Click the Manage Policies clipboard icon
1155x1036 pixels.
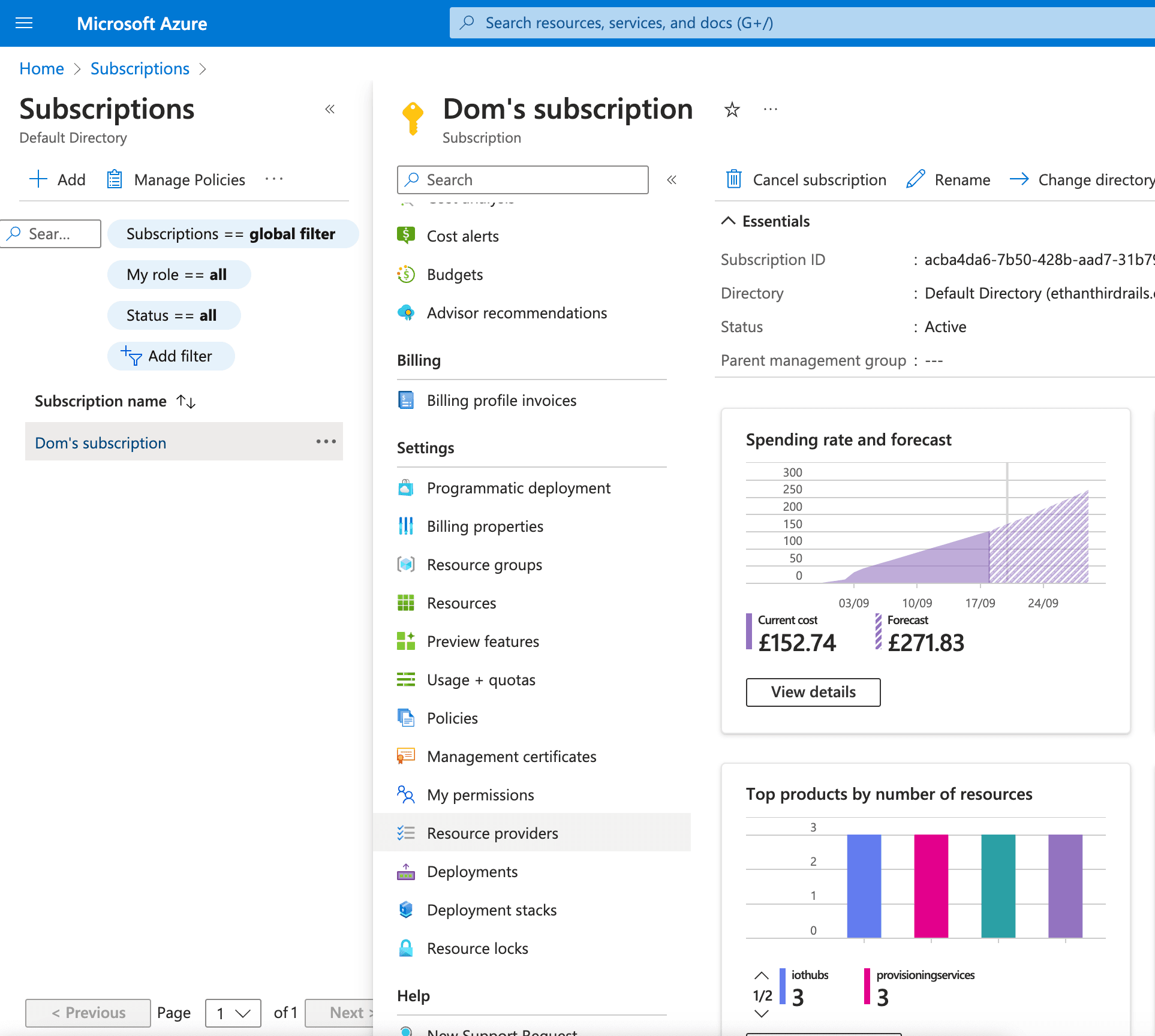click(115, 179)
